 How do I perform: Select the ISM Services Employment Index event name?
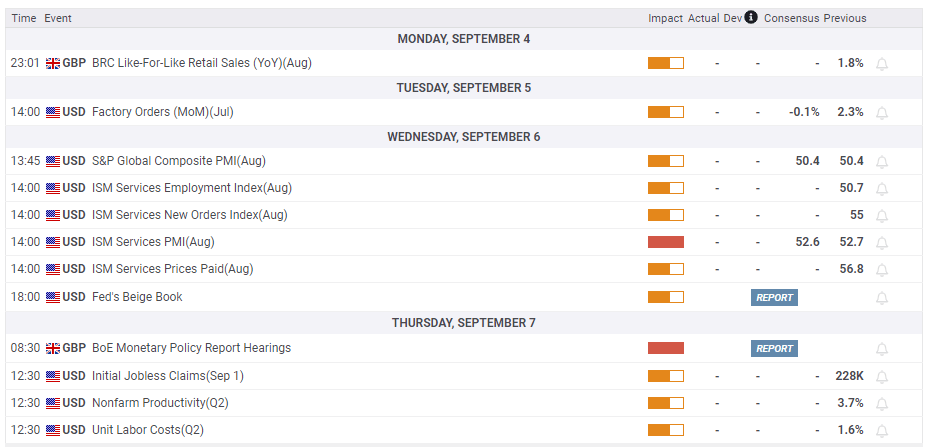(x=191, y=188)
